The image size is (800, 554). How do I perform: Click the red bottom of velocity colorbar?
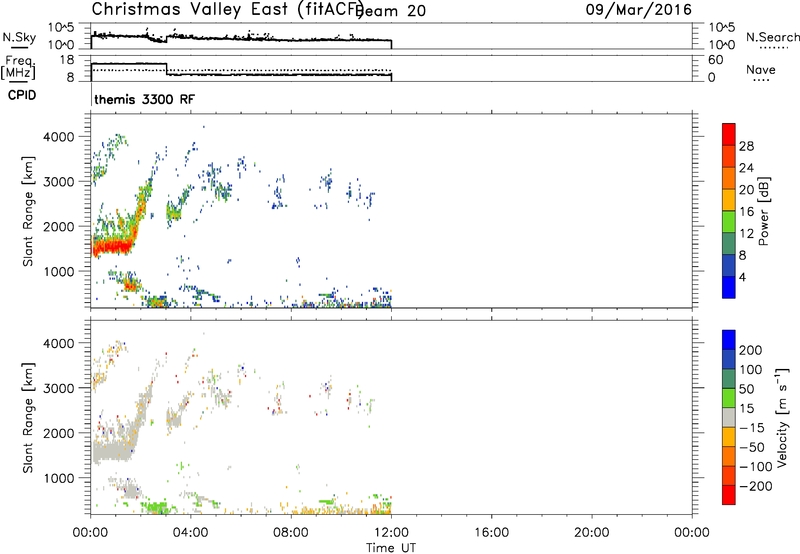point(729,495)
